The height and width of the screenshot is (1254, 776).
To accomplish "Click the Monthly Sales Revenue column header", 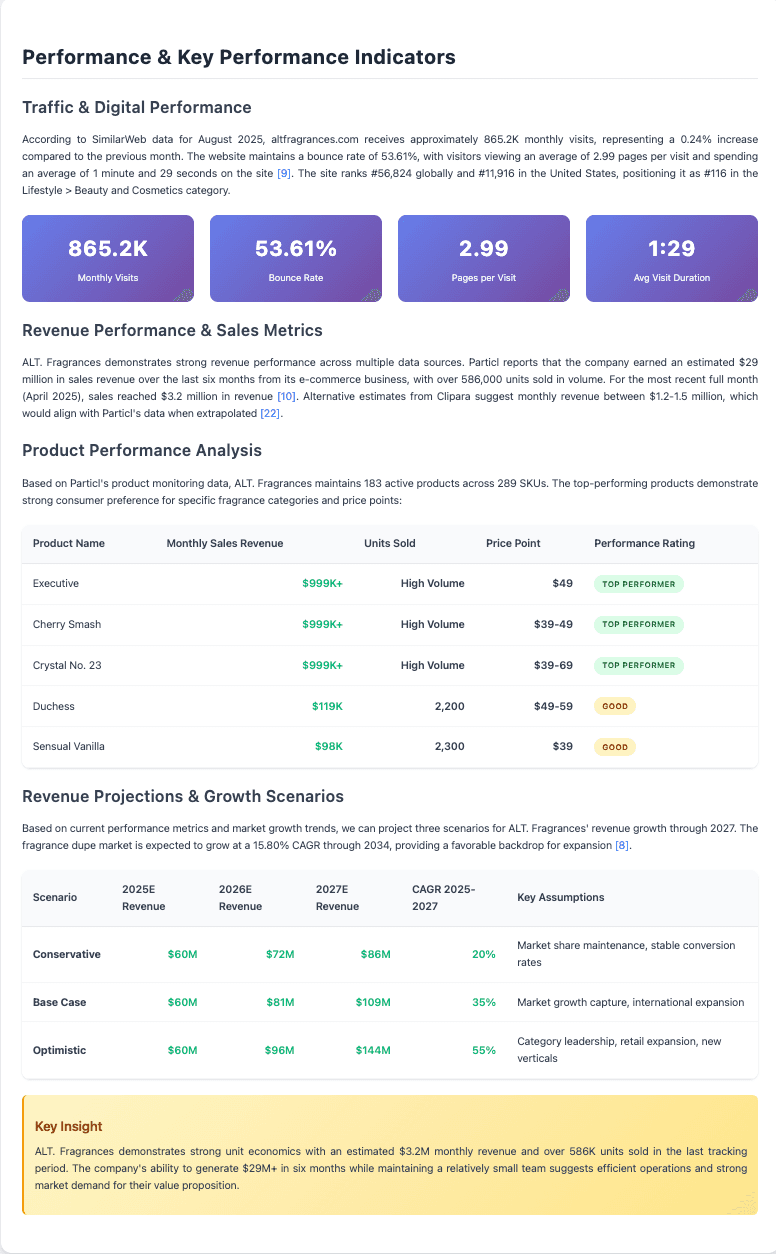I will [x=225, y=543].
